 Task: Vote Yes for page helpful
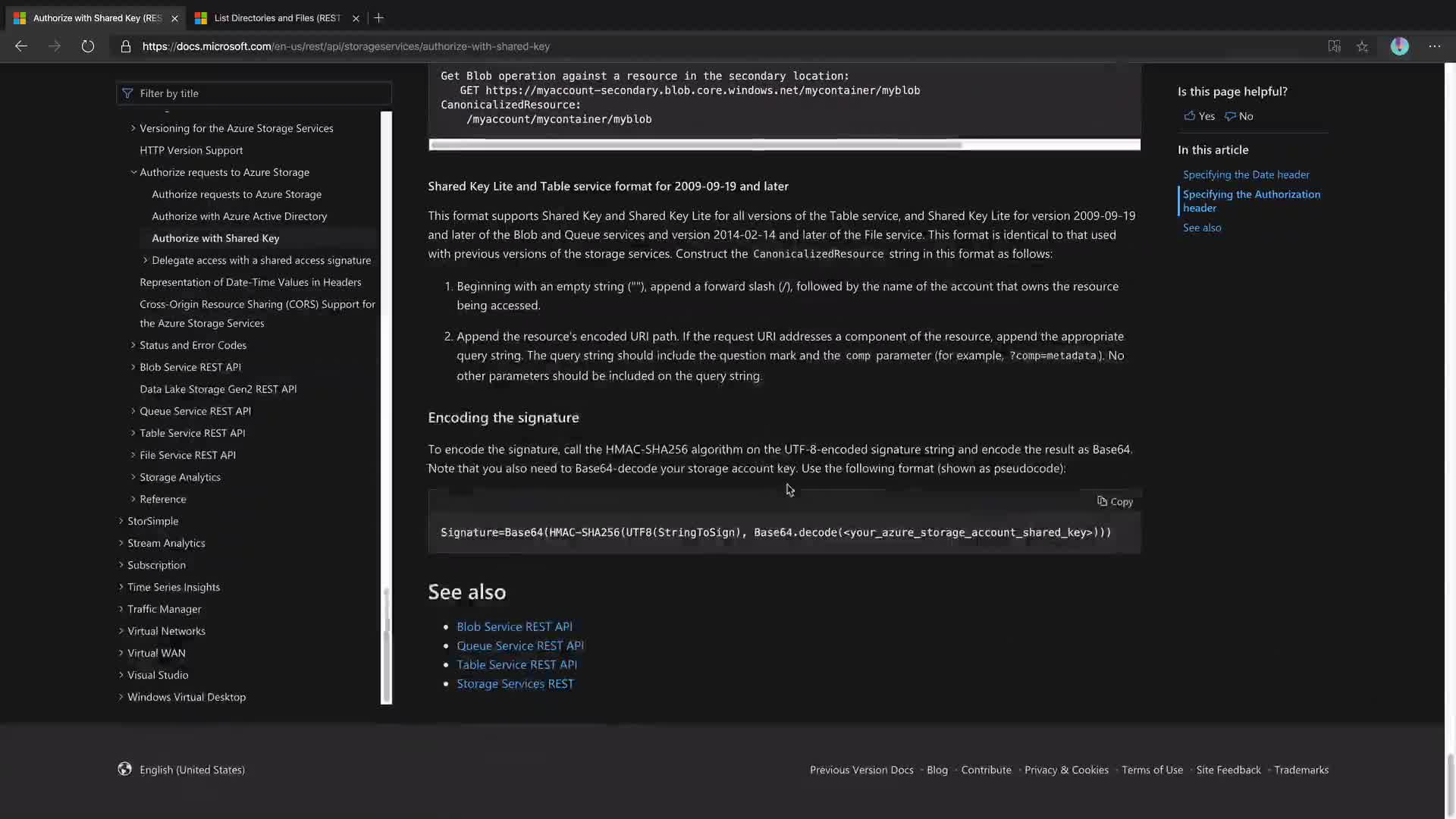[x=1199, y=116]
